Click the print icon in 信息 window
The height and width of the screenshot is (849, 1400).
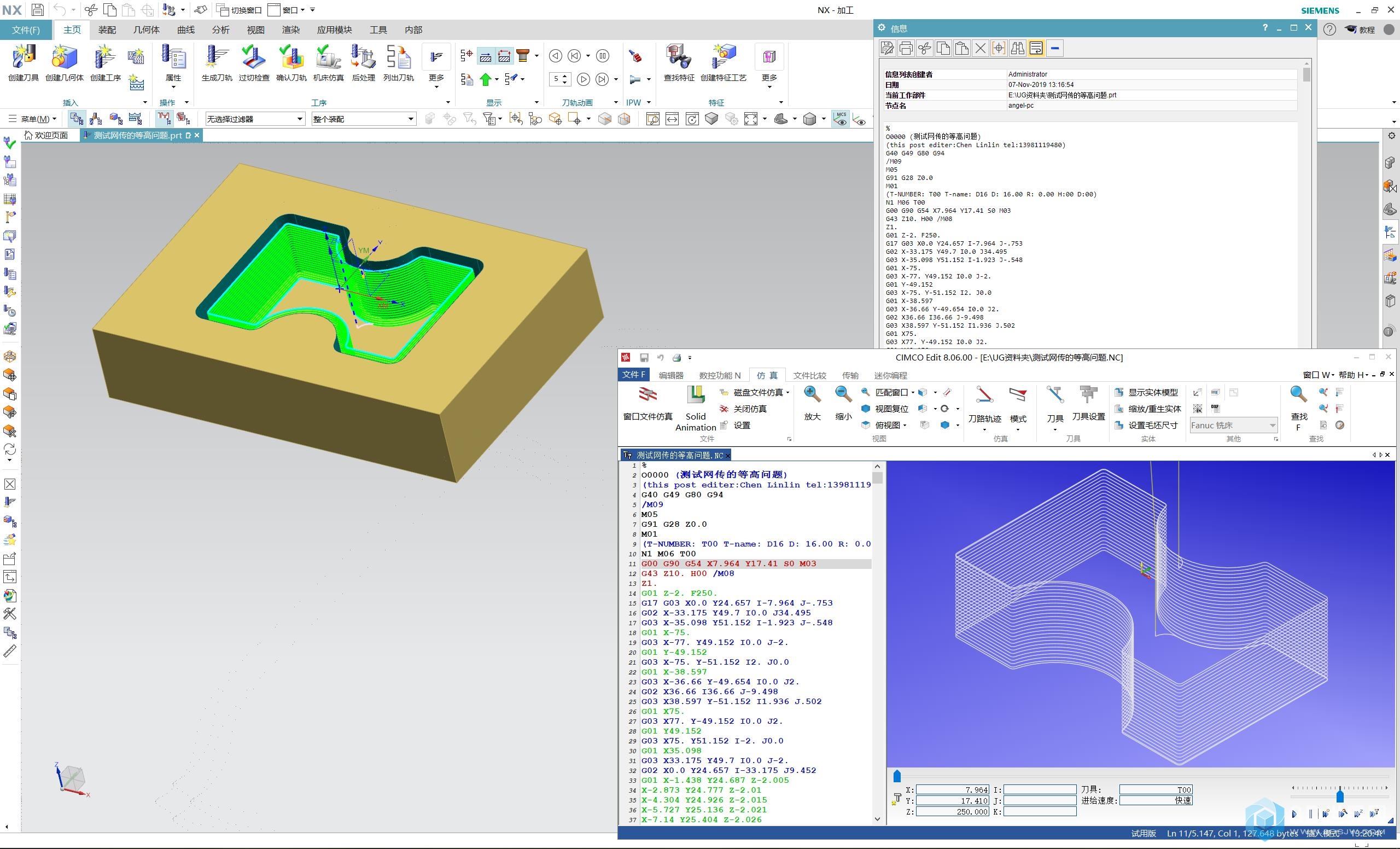(x=906, y=48)
